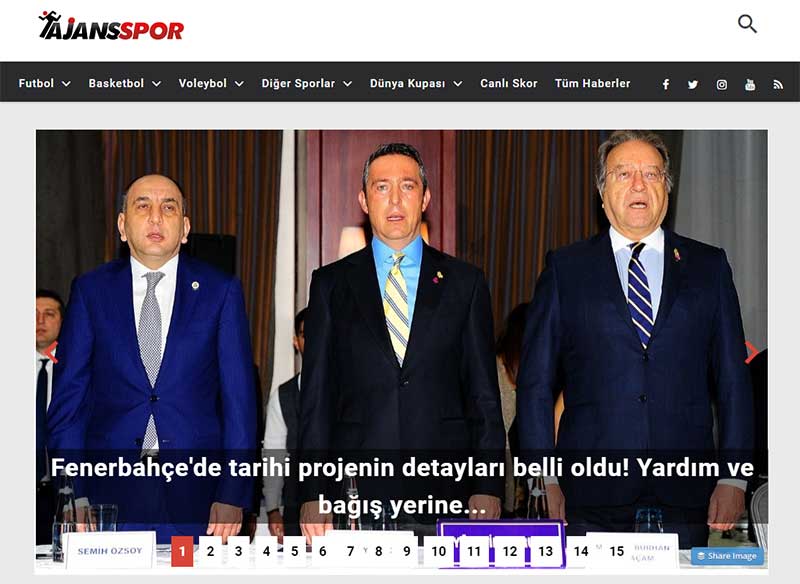Open the Tüm Haberler page

(x=593, y=83)
